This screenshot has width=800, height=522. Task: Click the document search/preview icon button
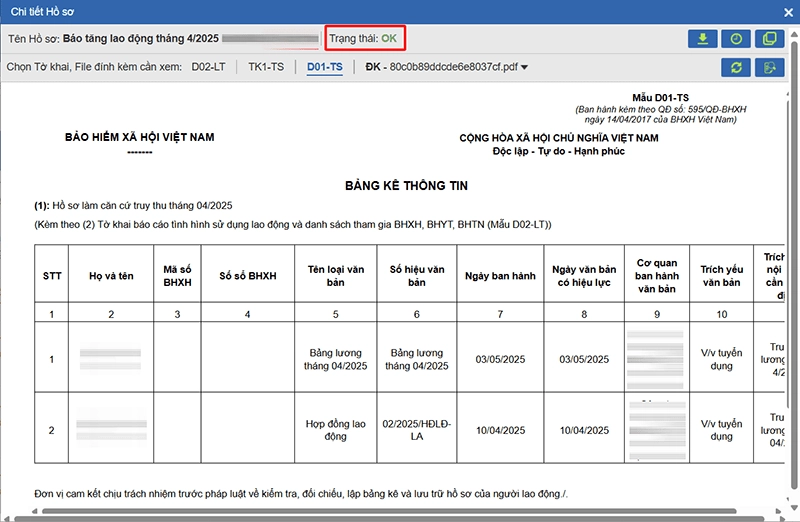tap(769, 67)
